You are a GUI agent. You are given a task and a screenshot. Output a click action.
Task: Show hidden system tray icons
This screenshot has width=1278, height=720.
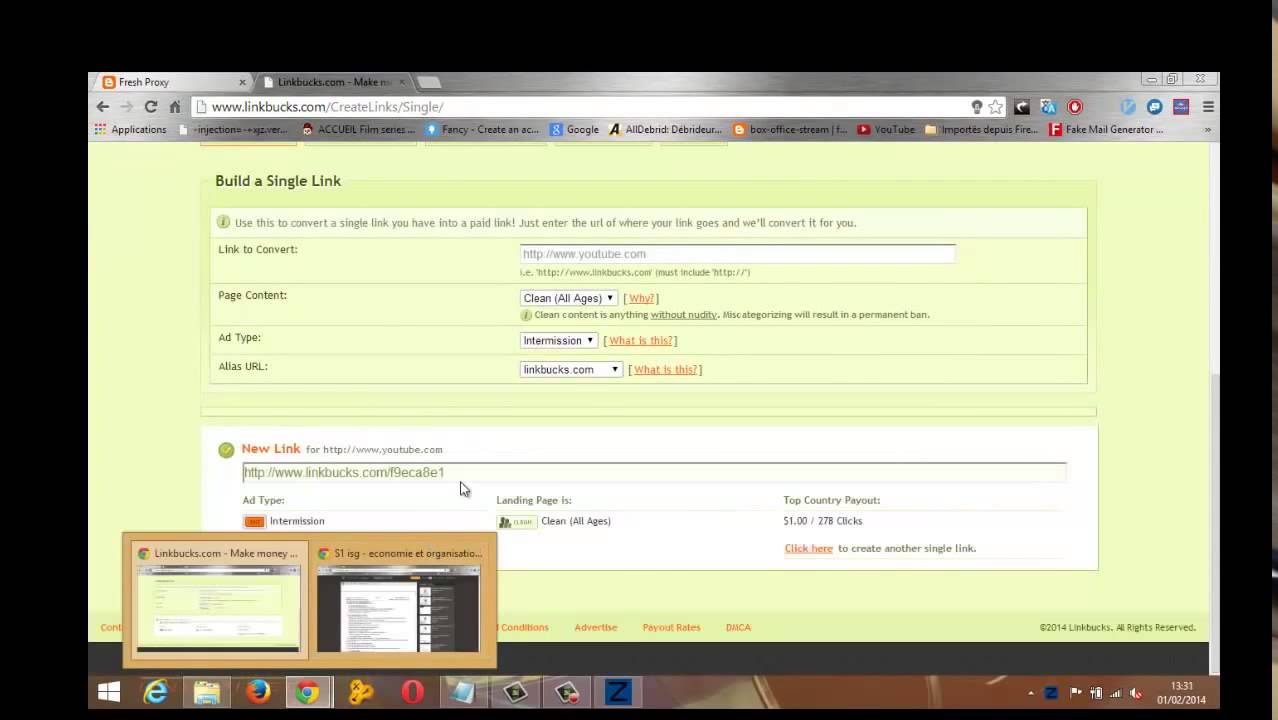(x=1031, y=693)
